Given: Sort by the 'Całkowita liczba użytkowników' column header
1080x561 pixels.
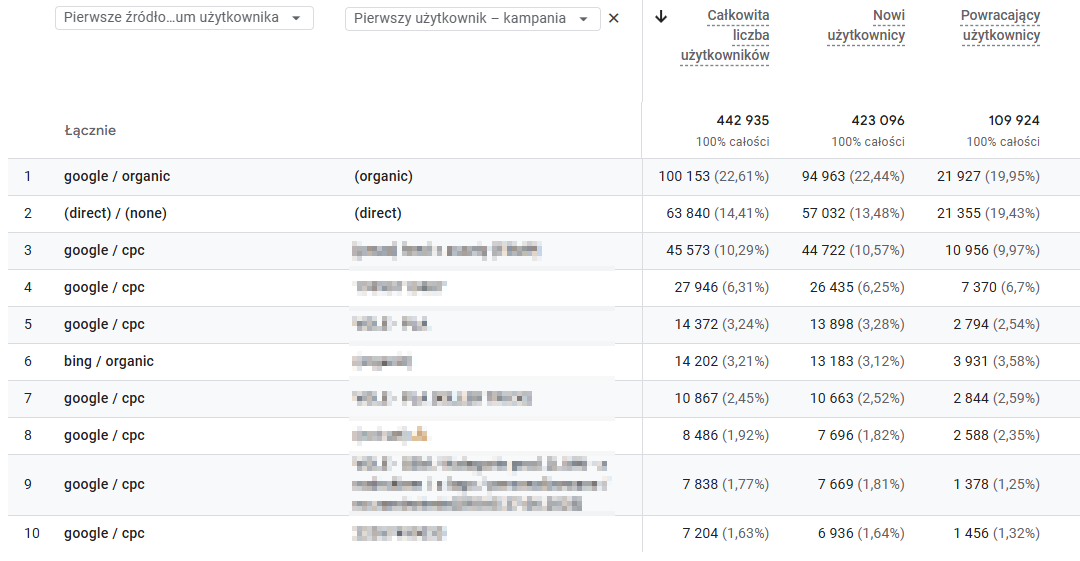Looking at the screenshot, I should click(725, 35).
